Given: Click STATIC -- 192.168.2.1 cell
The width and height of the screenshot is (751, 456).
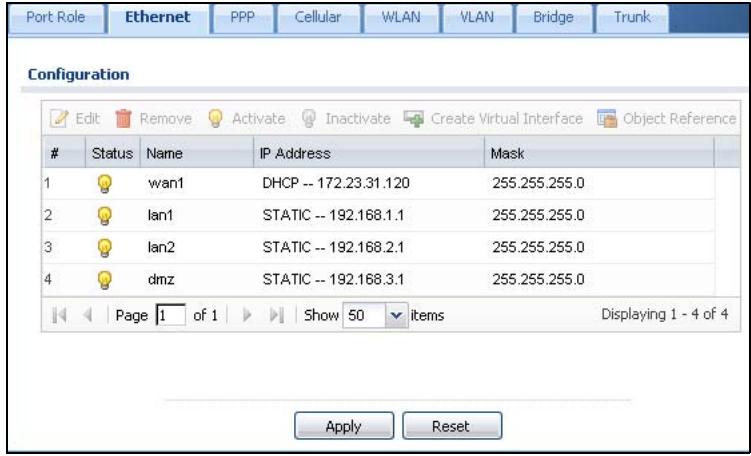Looking at the screenshot, I should tap(333, 247).
